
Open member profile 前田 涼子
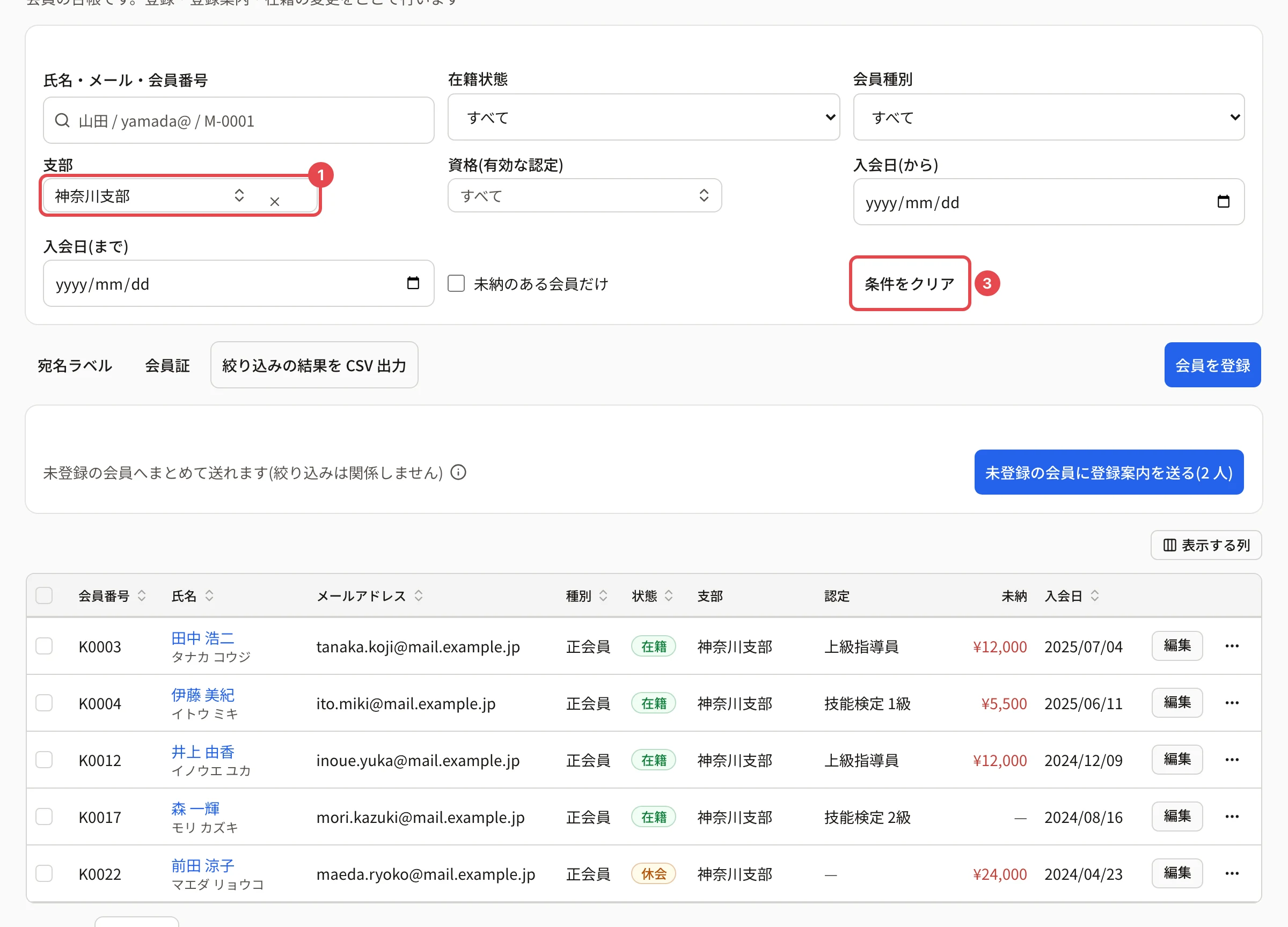(x=203, y=865)
